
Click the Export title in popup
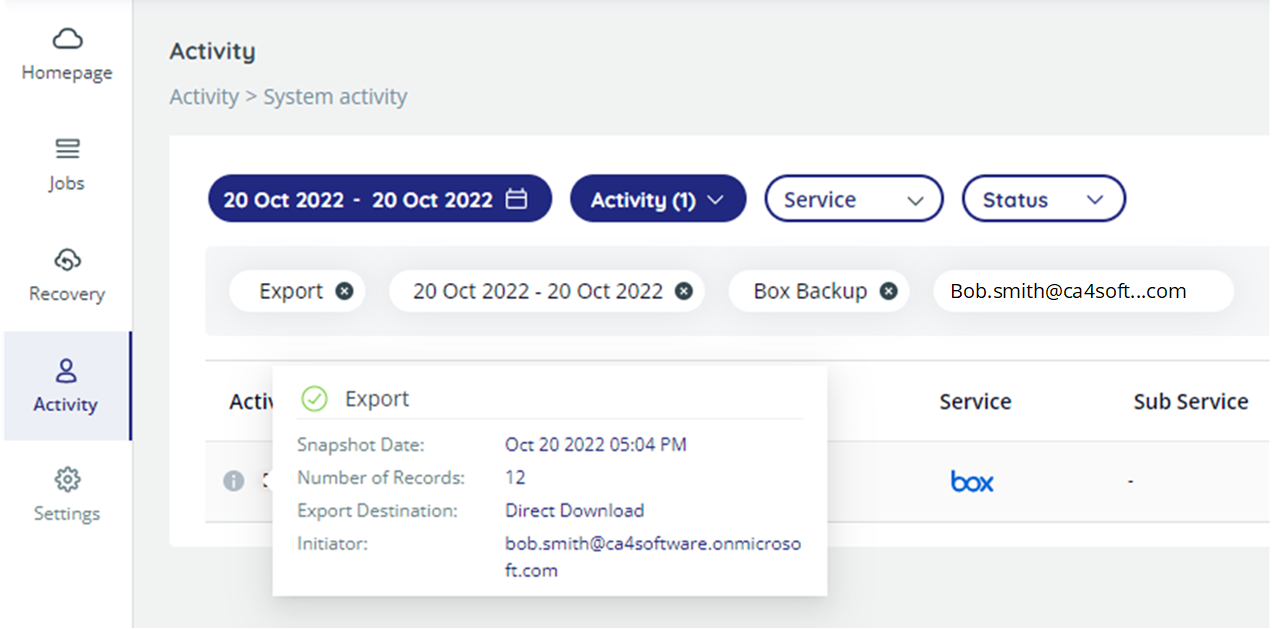tap(377, 399)
